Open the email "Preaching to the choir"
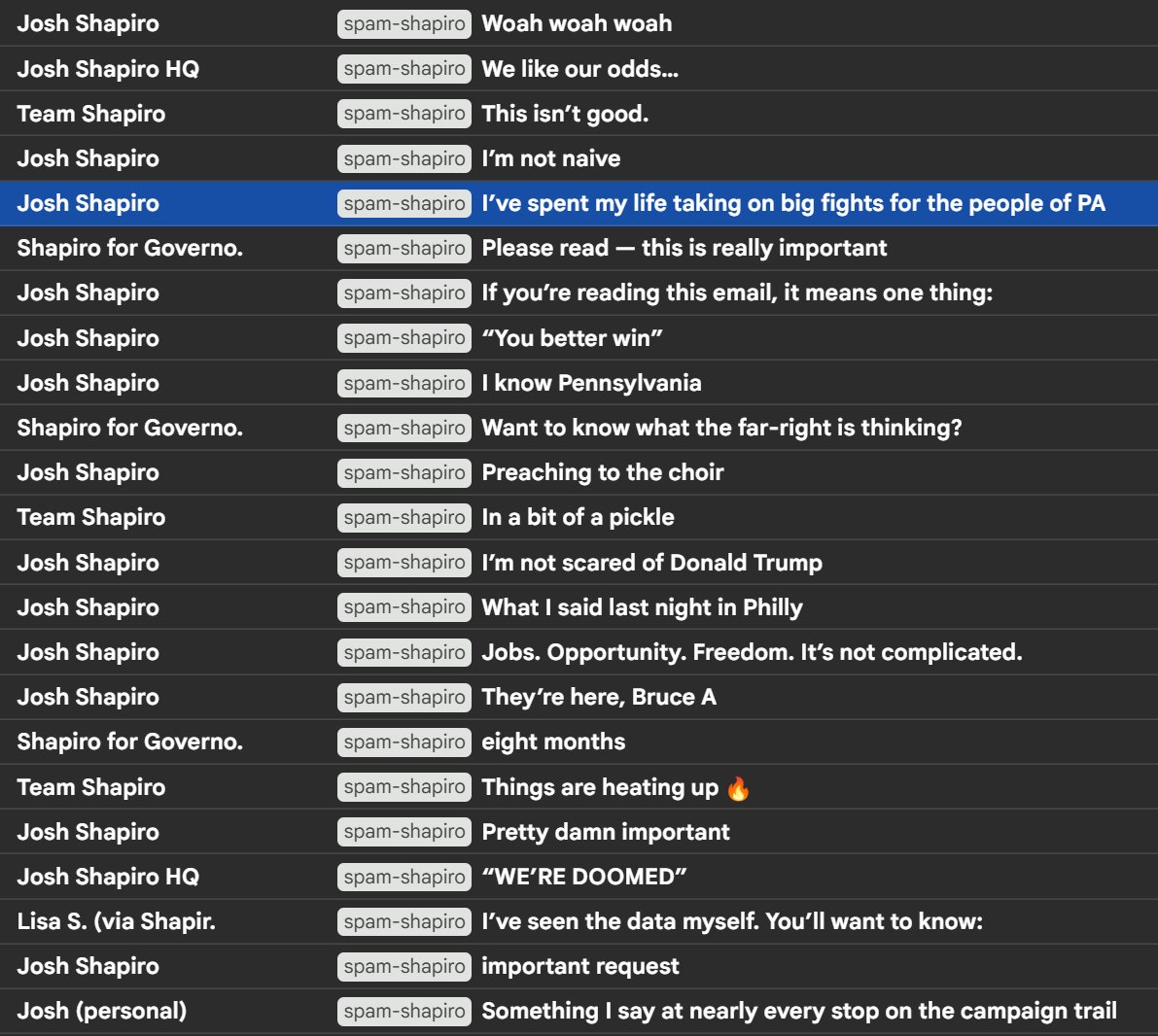The height and width of the screenshot is (1036, 1158). [x=603, y=472]
